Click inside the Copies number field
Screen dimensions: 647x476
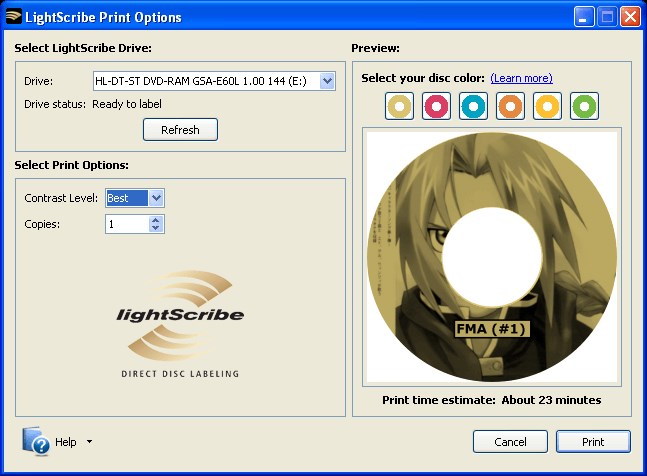(x=127, y=224)
